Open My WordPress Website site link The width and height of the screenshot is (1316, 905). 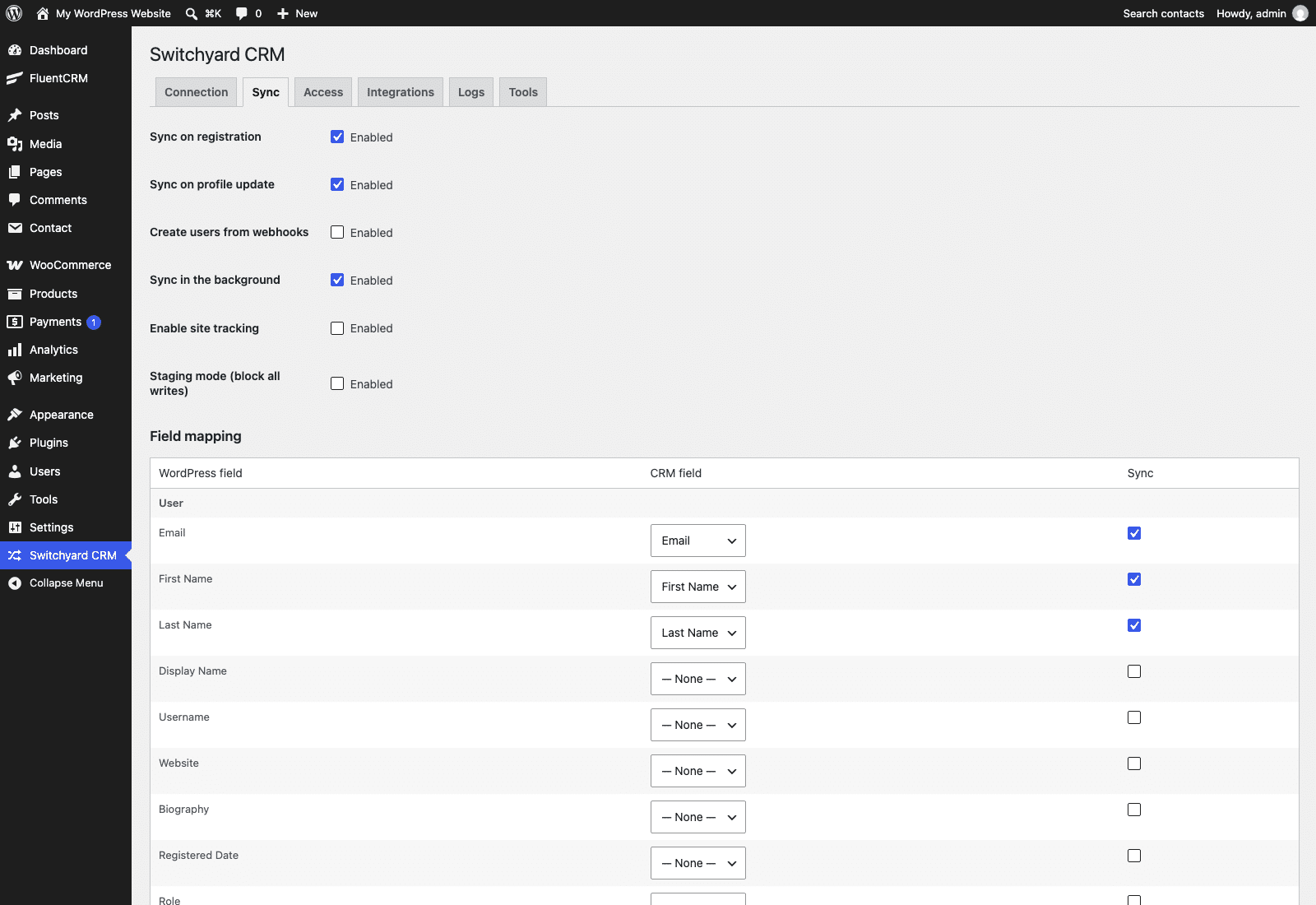[x=104, y=13]
